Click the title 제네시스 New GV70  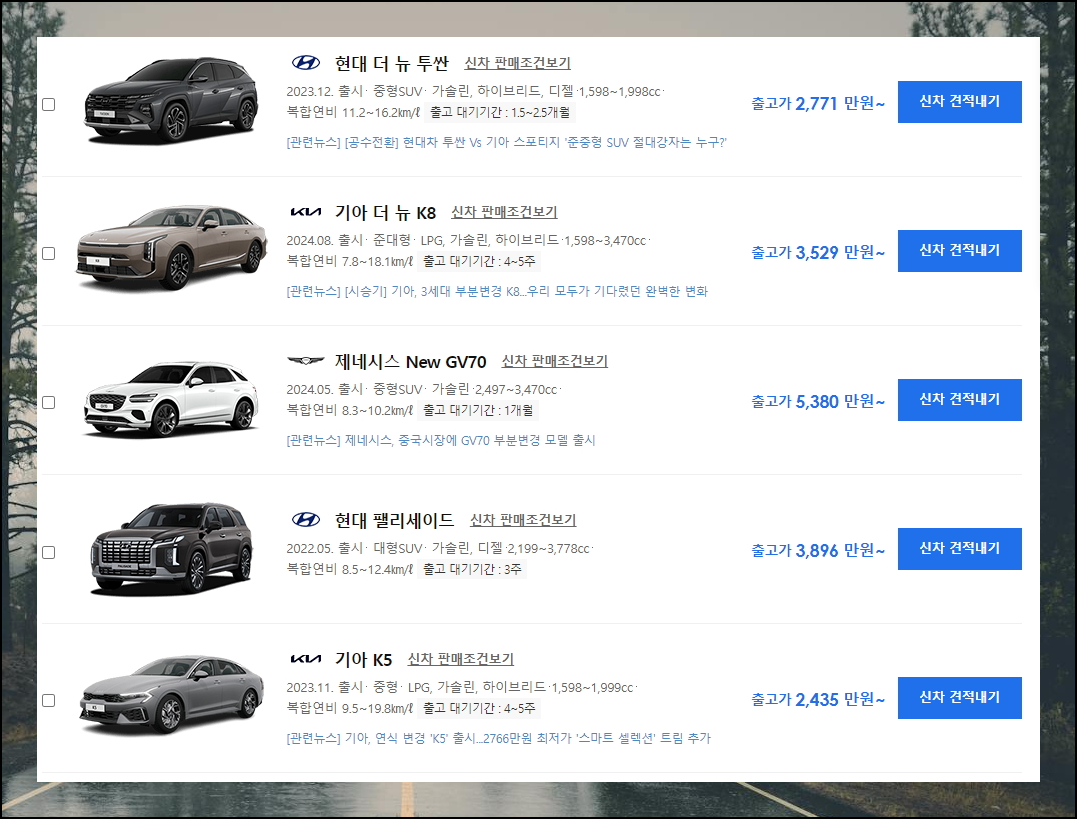click(x=410, y=361)
